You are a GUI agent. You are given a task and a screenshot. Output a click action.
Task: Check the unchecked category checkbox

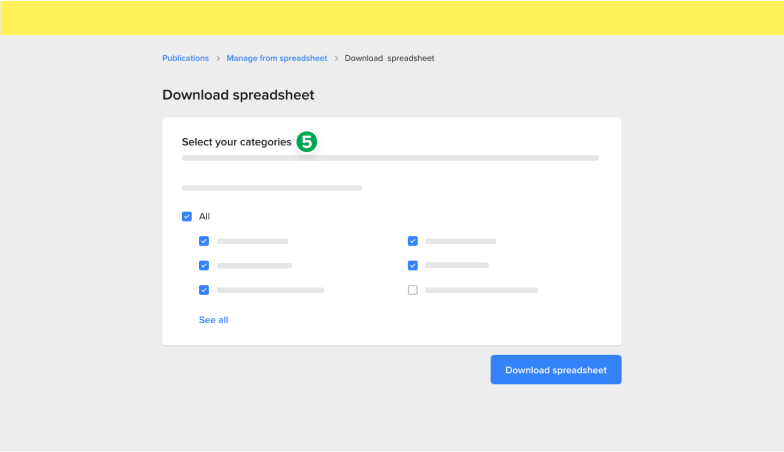pyautogui.click(x=412, y=290)
